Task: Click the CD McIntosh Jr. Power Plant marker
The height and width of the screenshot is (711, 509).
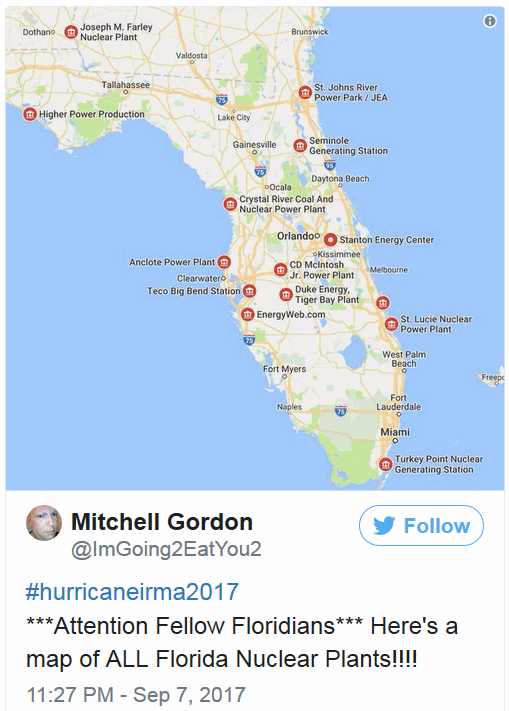Action: tap(281, 269)
